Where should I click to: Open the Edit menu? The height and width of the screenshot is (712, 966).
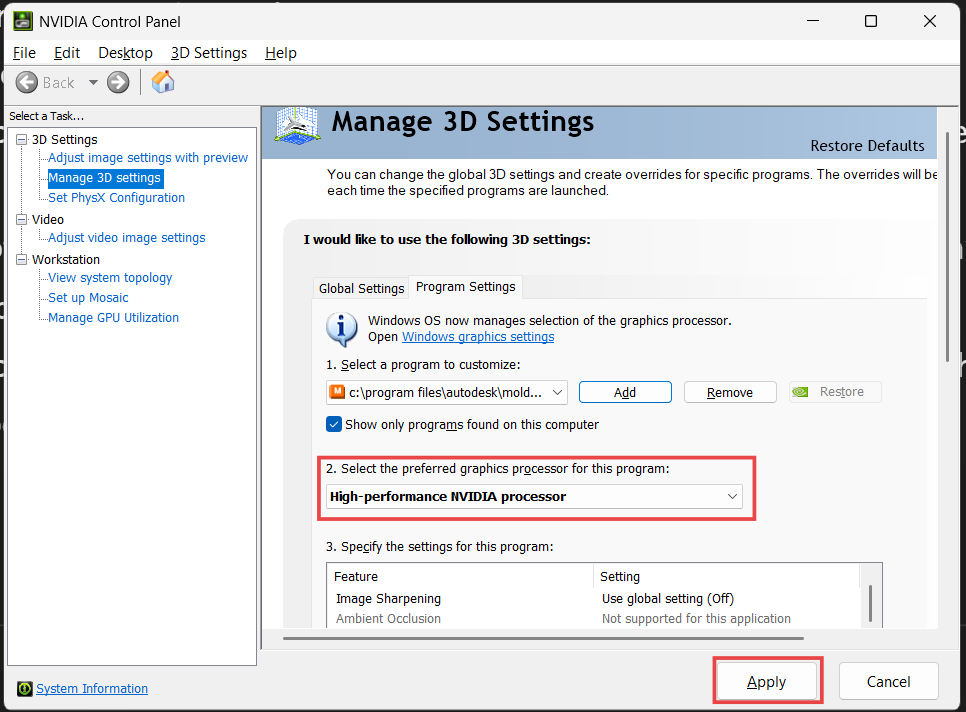(x=67, y=53)
